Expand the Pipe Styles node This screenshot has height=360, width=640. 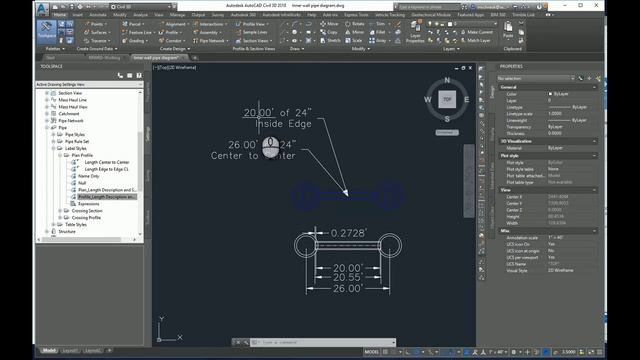tap(53, 135)
